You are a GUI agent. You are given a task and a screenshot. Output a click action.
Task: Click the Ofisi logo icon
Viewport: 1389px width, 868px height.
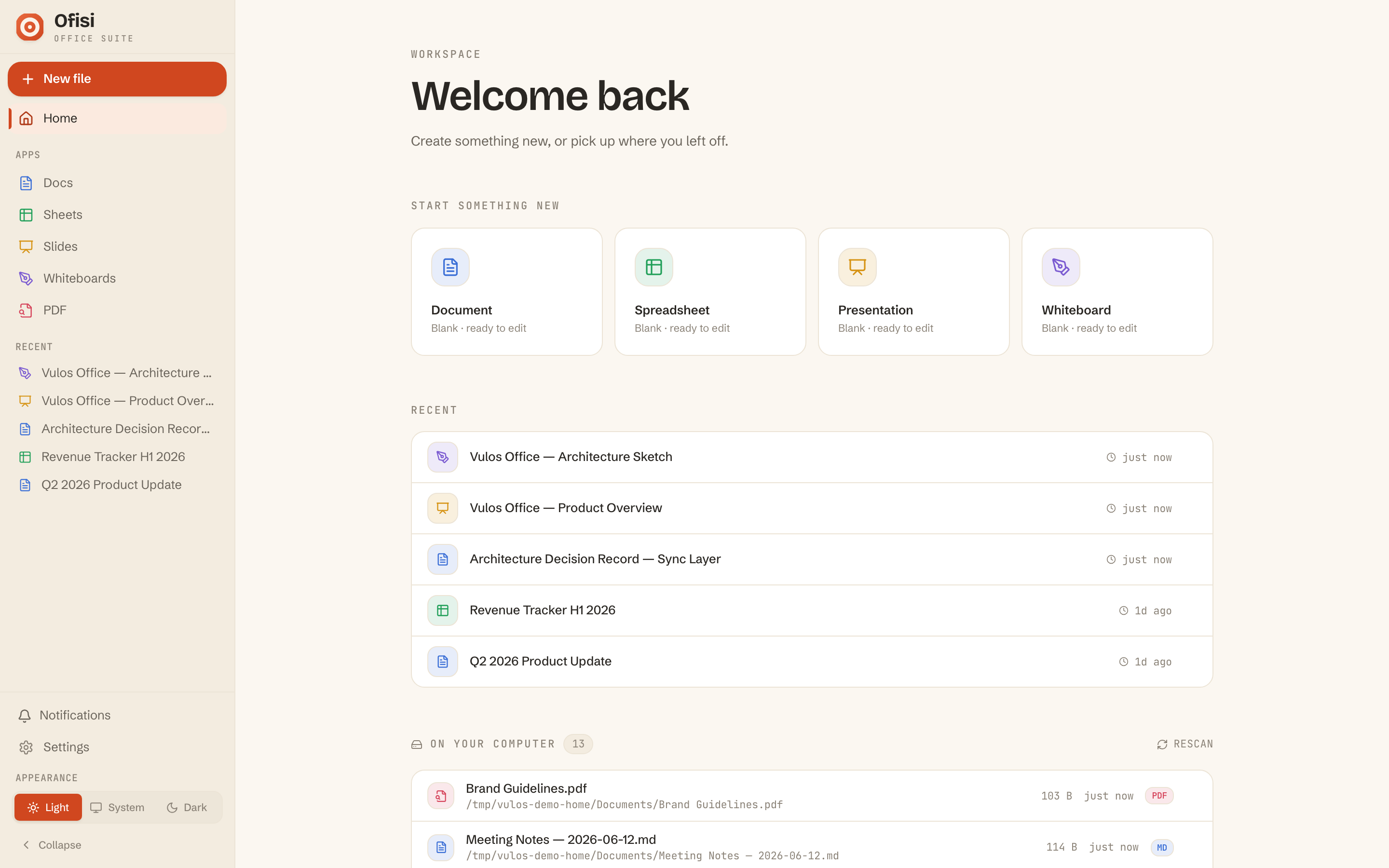pyautogui.click(x=30, y=27)
